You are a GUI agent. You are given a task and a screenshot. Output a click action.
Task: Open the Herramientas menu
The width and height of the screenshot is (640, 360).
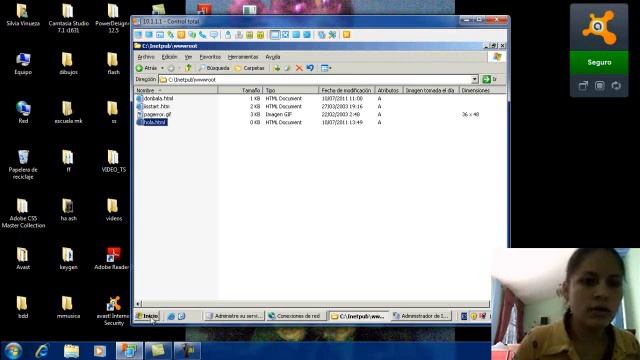[x=243, y=57]
